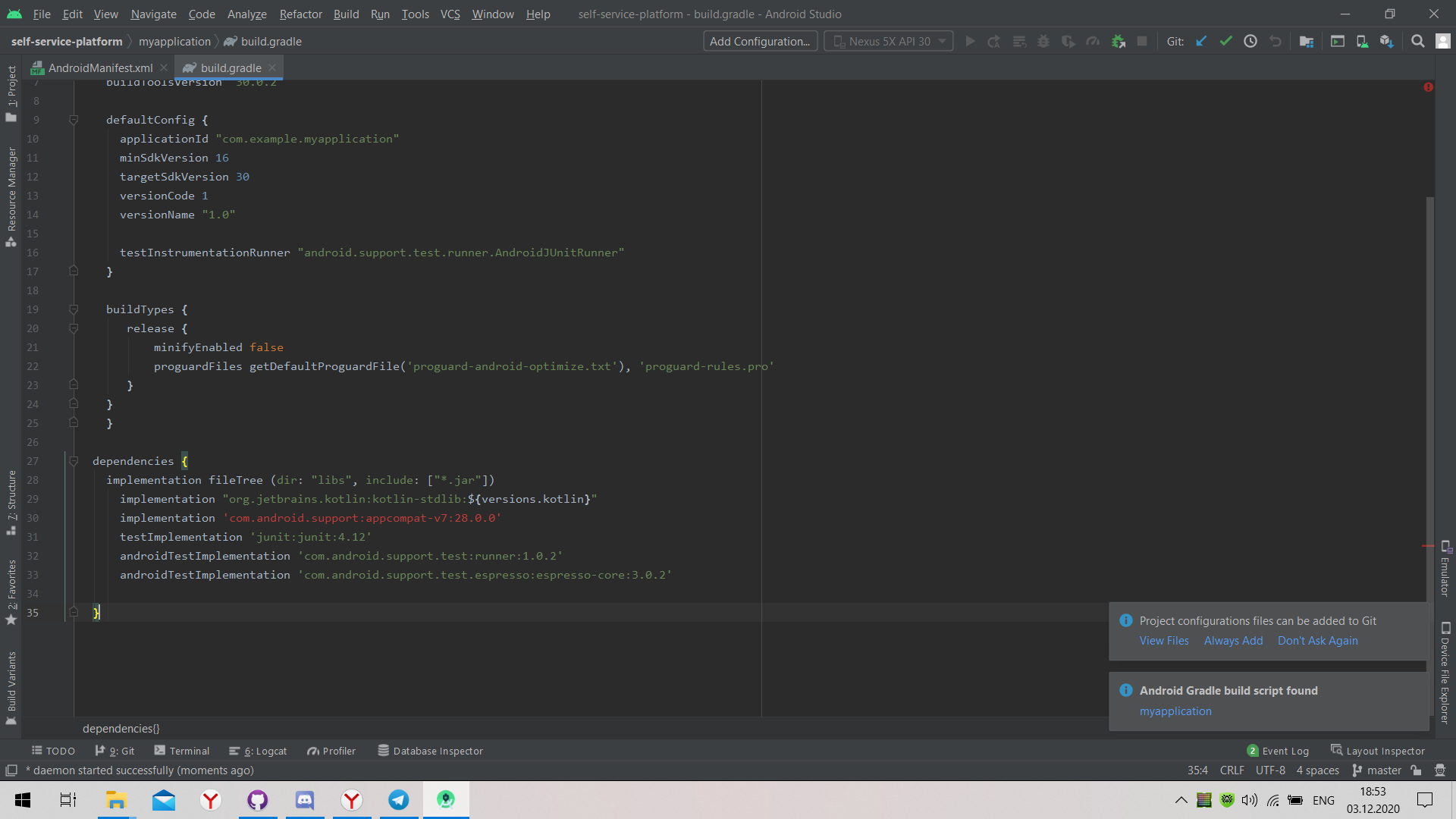
Task: Collapse the defaultConfig code block
Action: (x=74, y=120)
